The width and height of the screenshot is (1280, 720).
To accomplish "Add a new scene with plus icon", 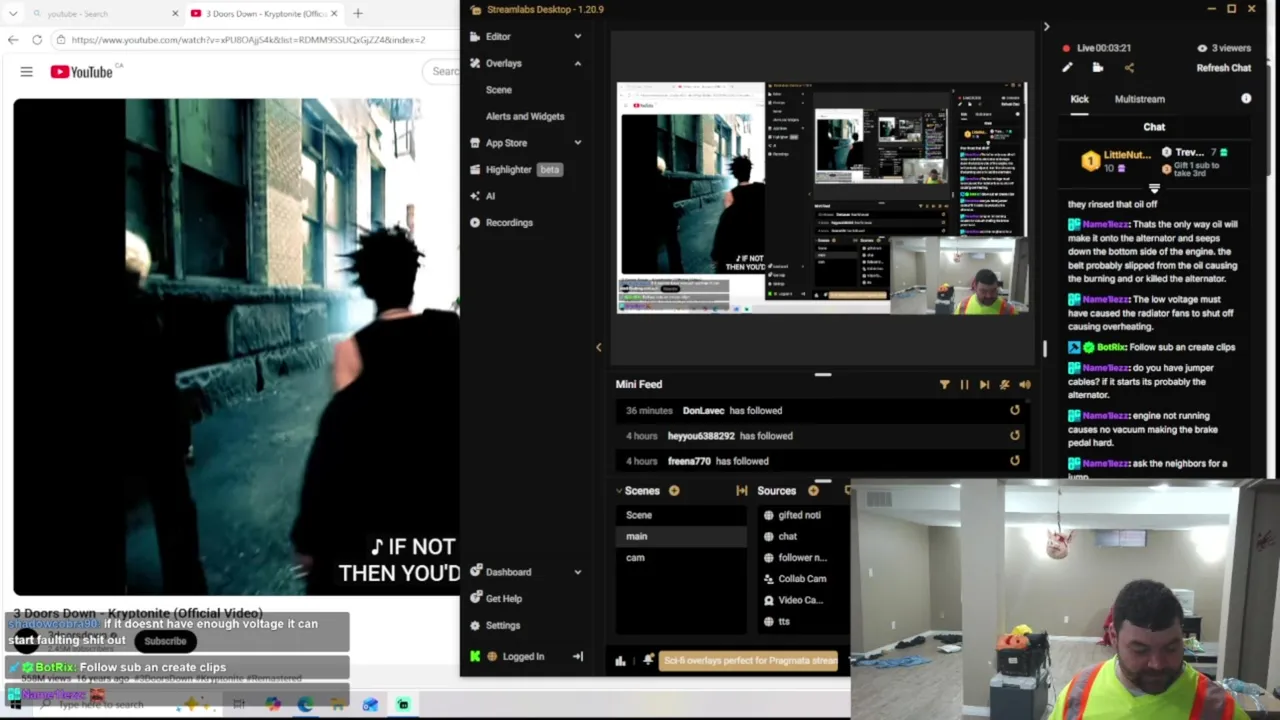I will click(x=674, y=491).
